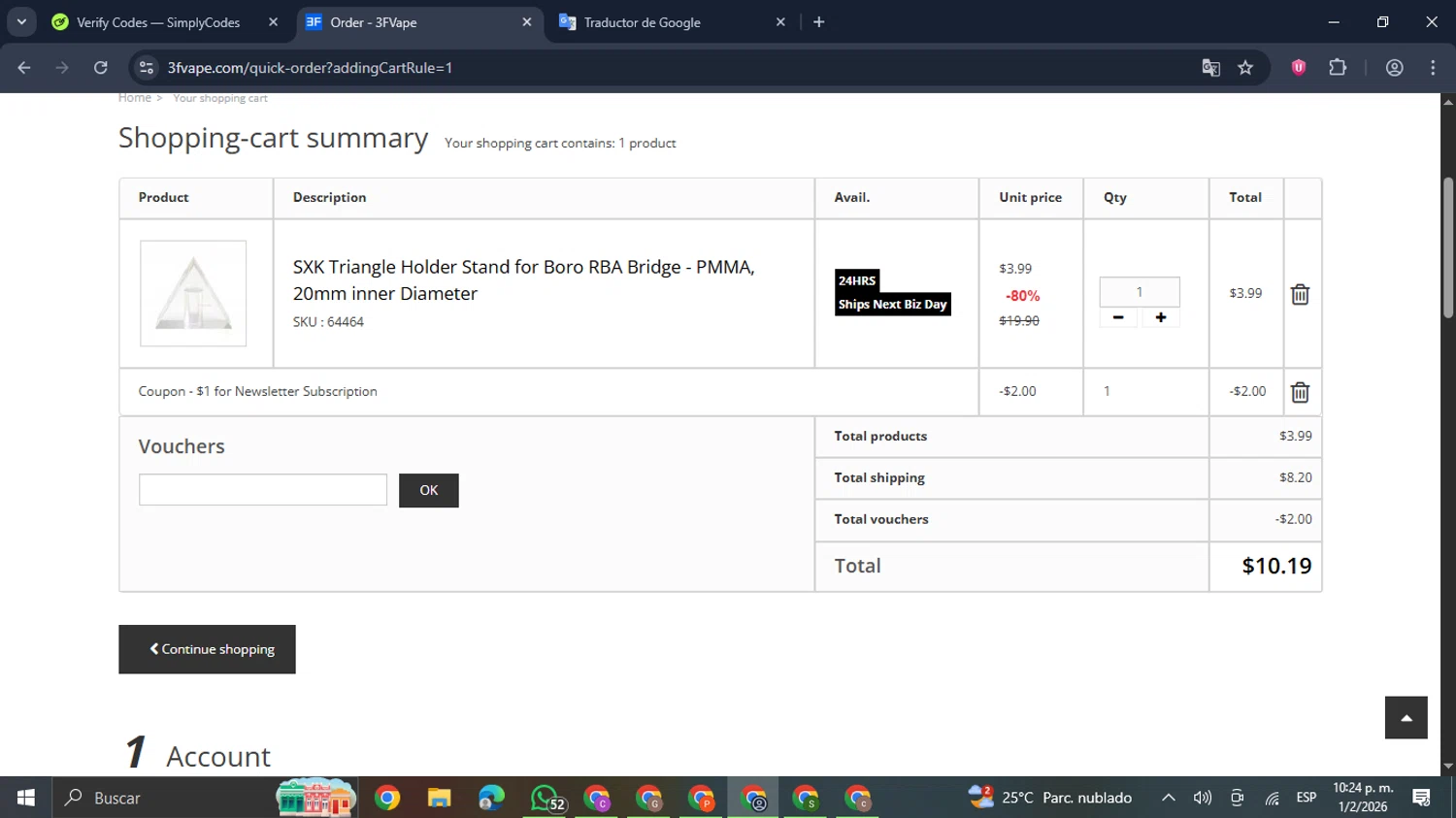
Task: Decrease product quantity with minus button
Action: click(x=1118, y=317)
